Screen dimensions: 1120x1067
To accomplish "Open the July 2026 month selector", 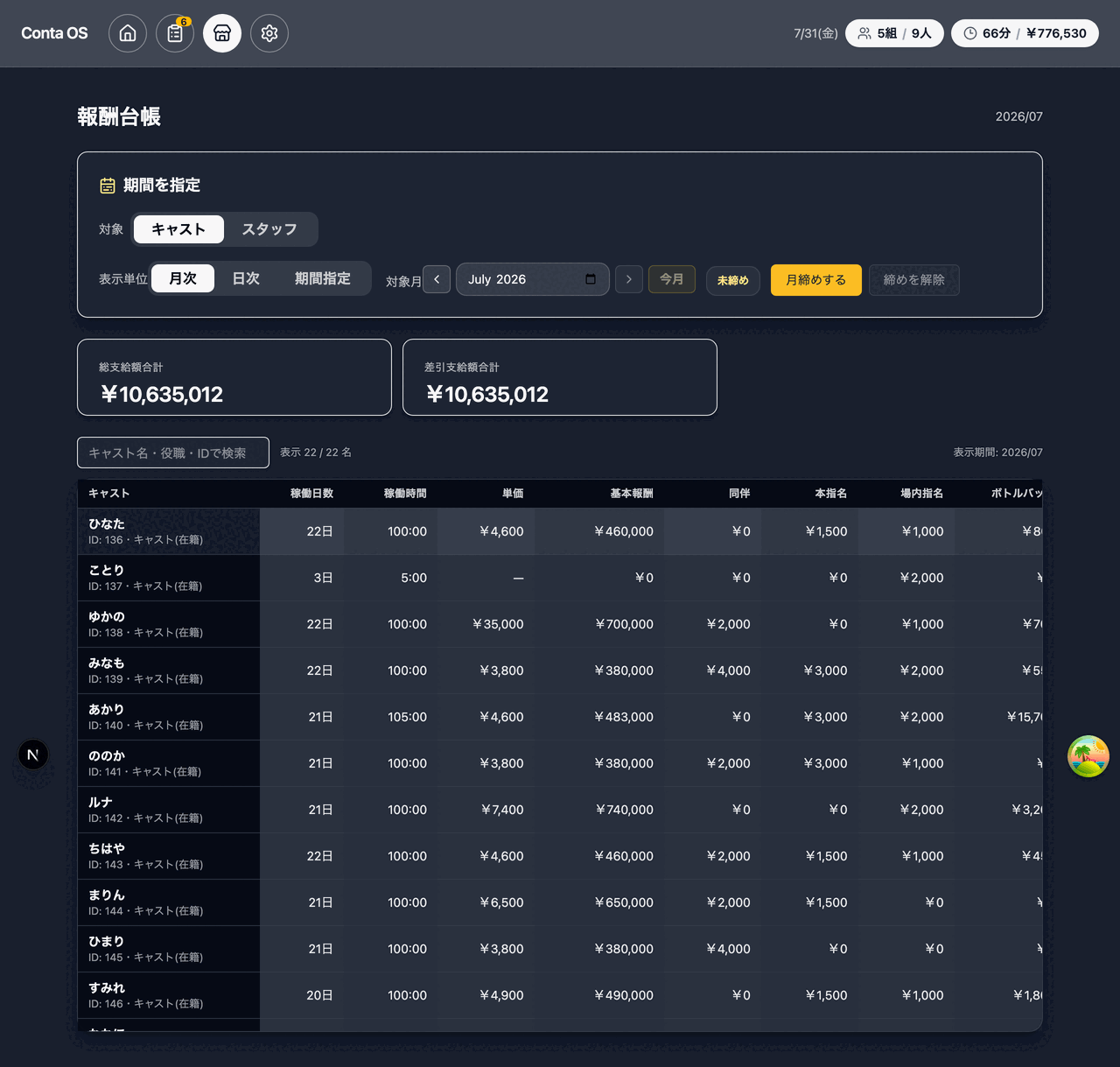I will click(x=532, y=279).
